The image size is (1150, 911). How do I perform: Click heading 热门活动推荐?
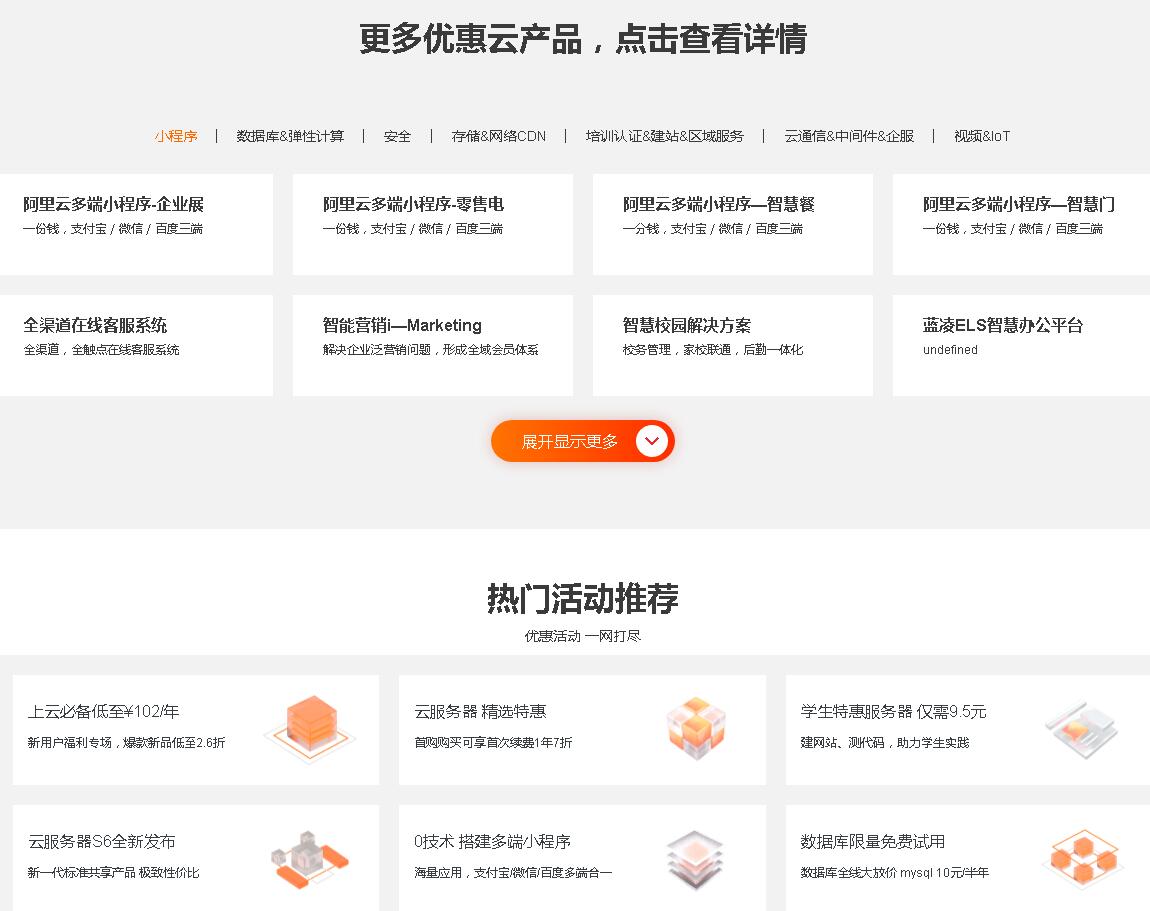(583, 599)
